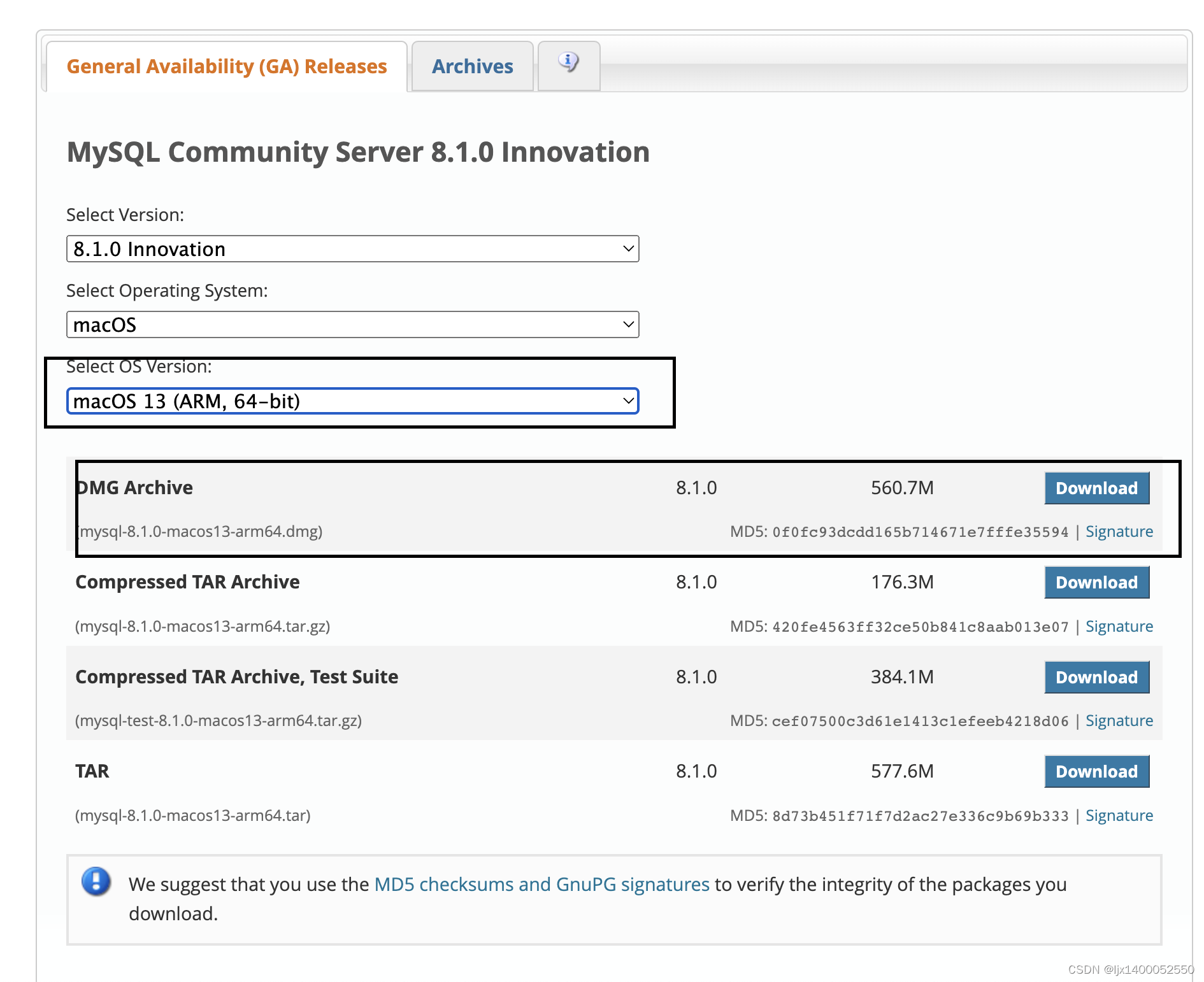This screenshot has width=1204, height=982.
Task: Click the 8.1.0 version in DMG row
Action: pyautogui.click(x=696, y=488)
